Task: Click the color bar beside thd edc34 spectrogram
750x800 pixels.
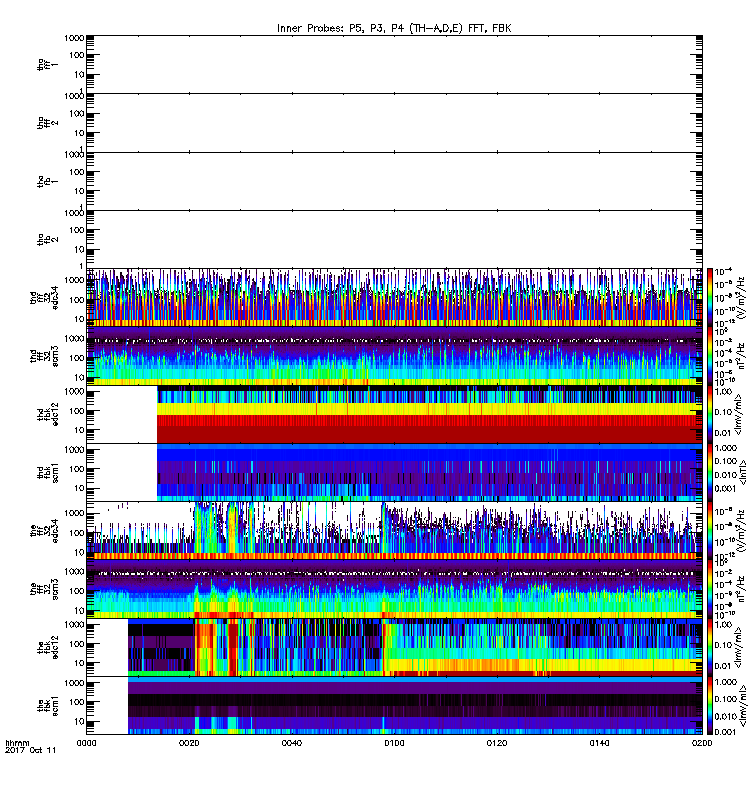Action: pos(710,297)
